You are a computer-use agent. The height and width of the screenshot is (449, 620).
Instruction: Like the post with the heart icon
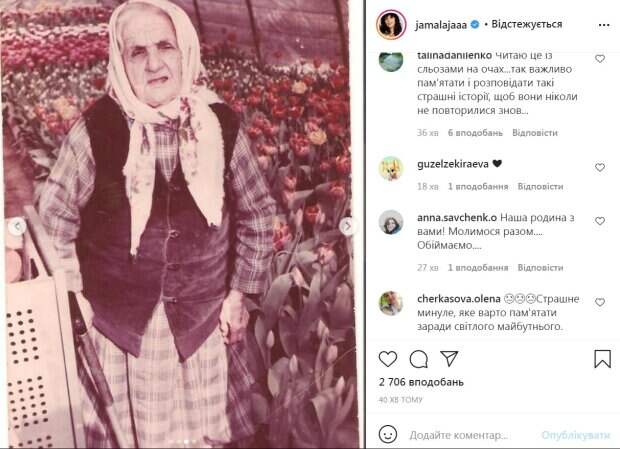(x=388, y=359)
